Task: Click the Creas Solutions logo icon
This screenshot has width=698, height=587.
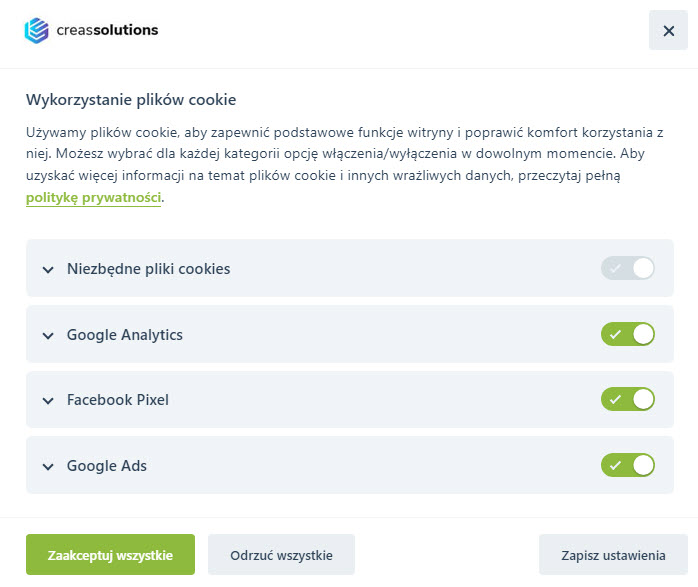Action: click(x=36, y=30)
